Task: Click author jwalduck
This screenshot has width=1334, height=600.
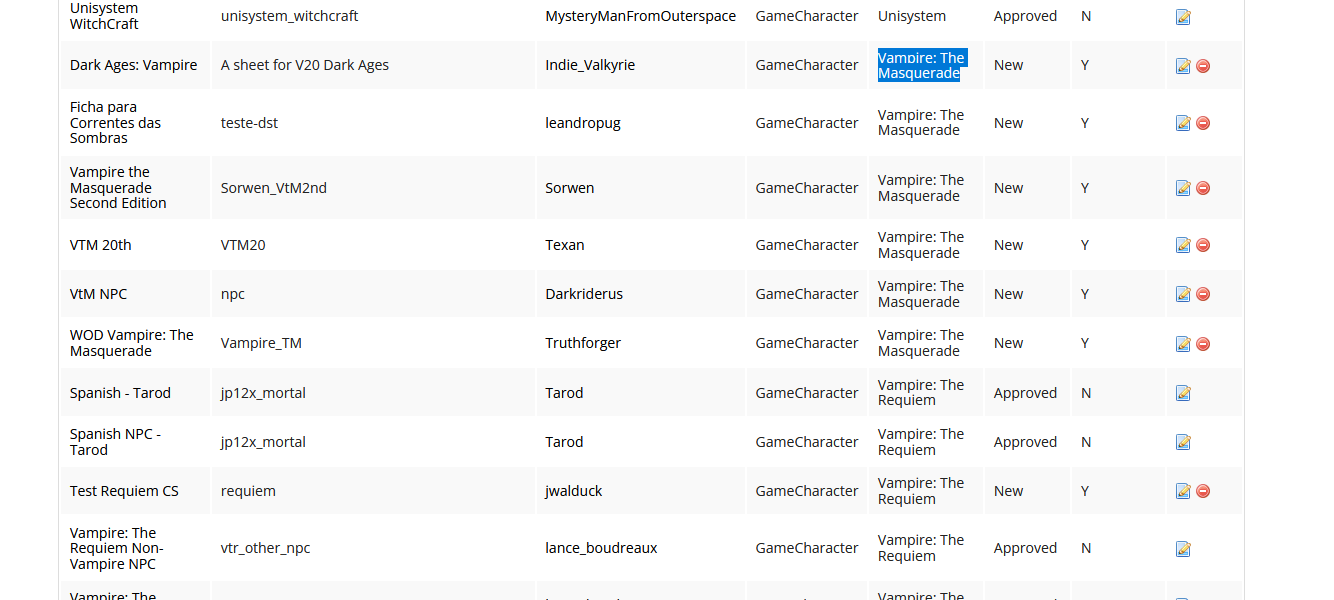Action: point(574,491)
